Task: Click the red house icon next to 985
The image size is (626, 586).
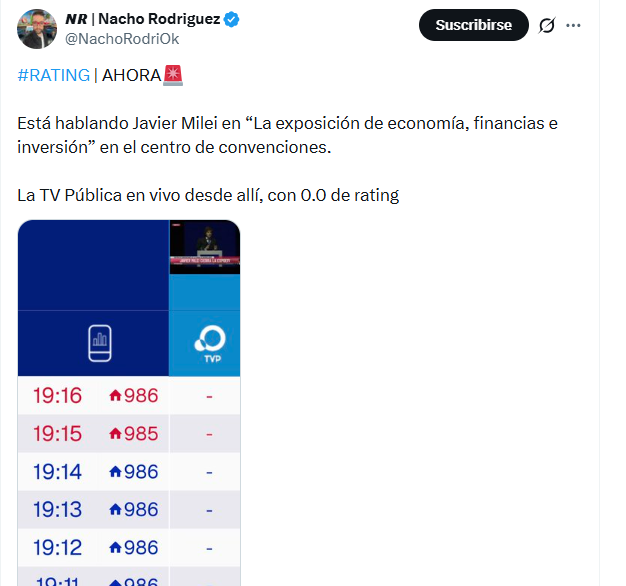Action: pyautogui.click(x=115, y=434)
